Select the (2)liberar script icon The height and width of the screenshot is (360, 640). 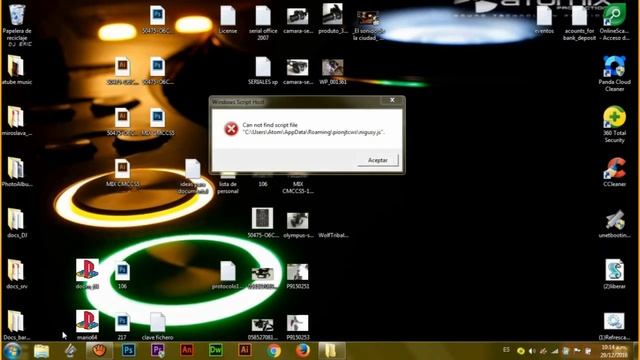pyautogui.click(x=614, y=270)
